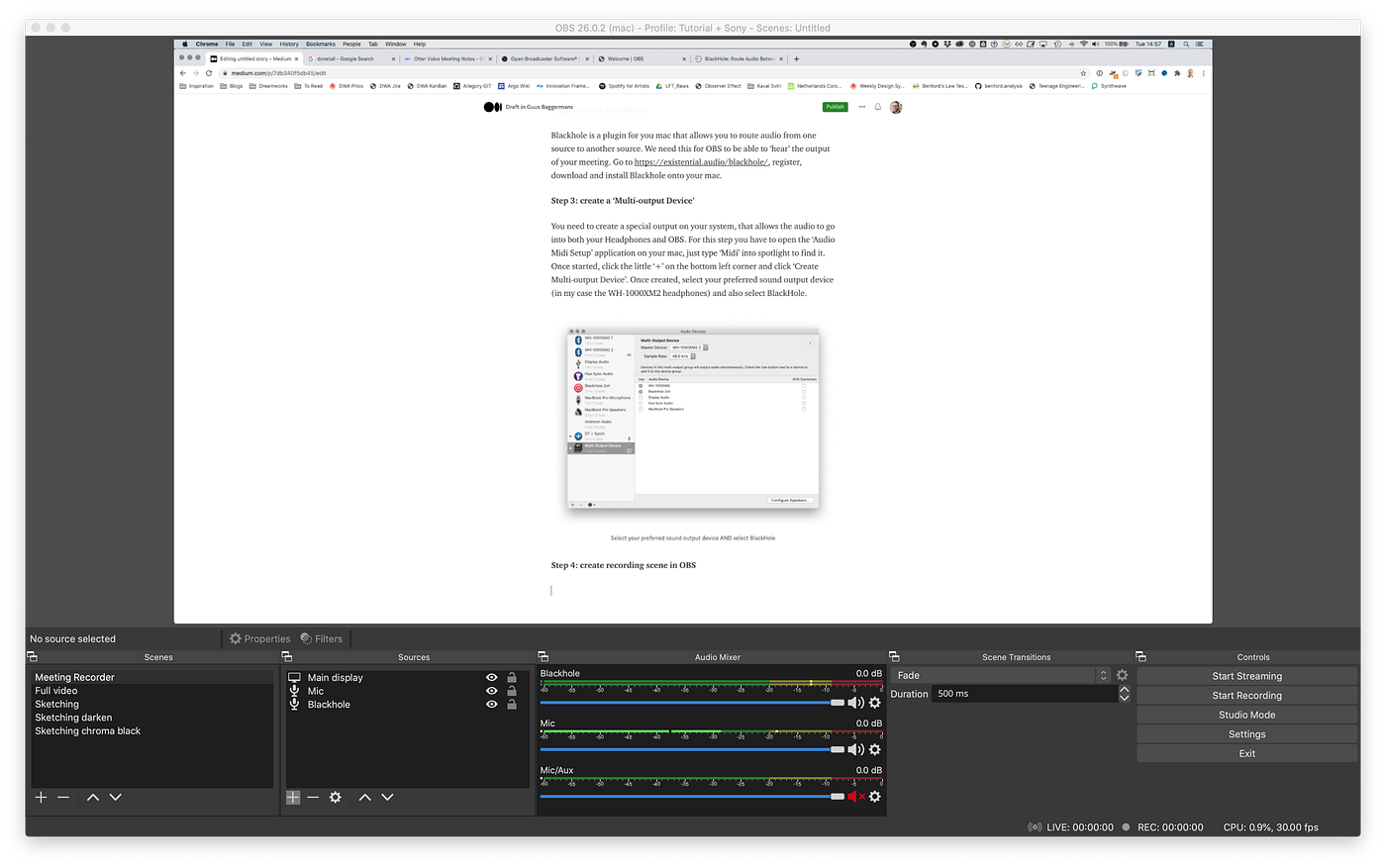Image resolution: width=1386 pixels, height=868 pixels.
Task: Click the Blackhole source microphone icon
Action: click(x=294, y=704)
